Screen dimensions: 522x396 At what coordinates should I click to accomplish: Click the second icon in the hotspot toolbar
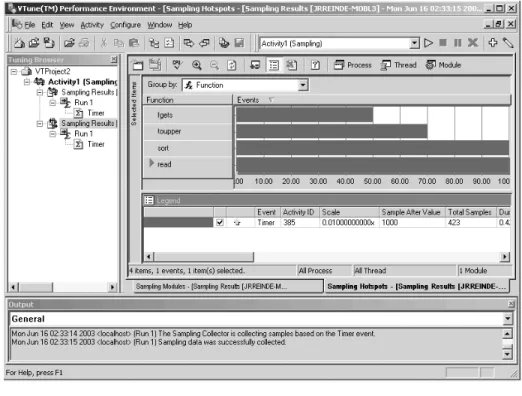pyautogui.click(x=155, y=65)
